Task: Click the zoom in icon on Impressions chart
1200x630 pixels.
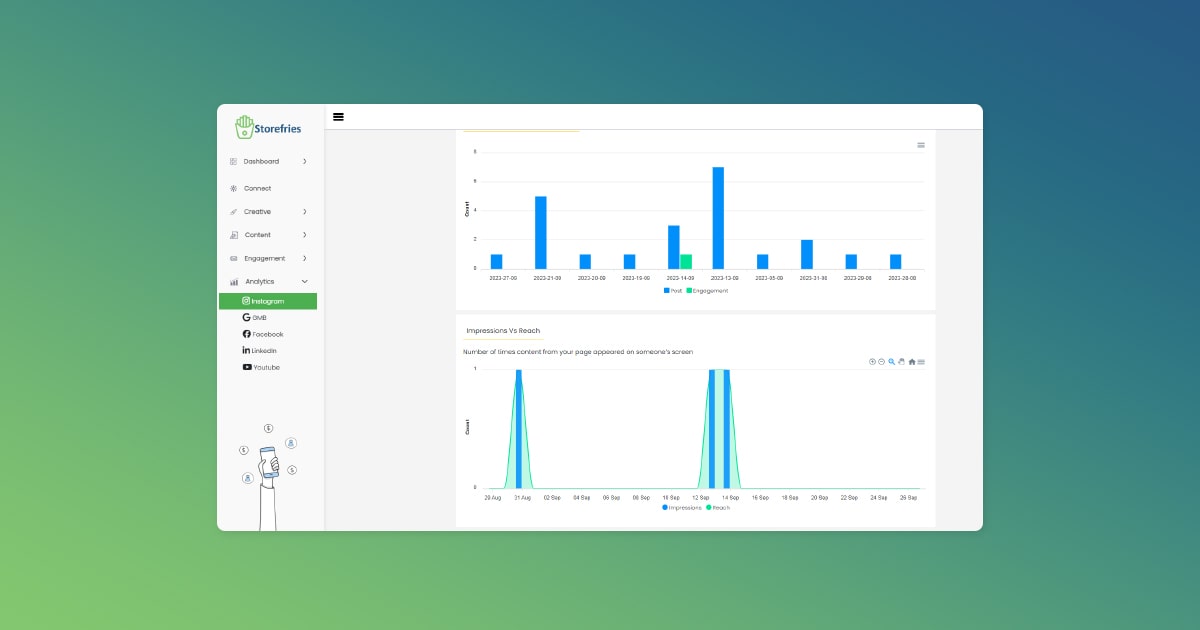Action: (872, 361)
